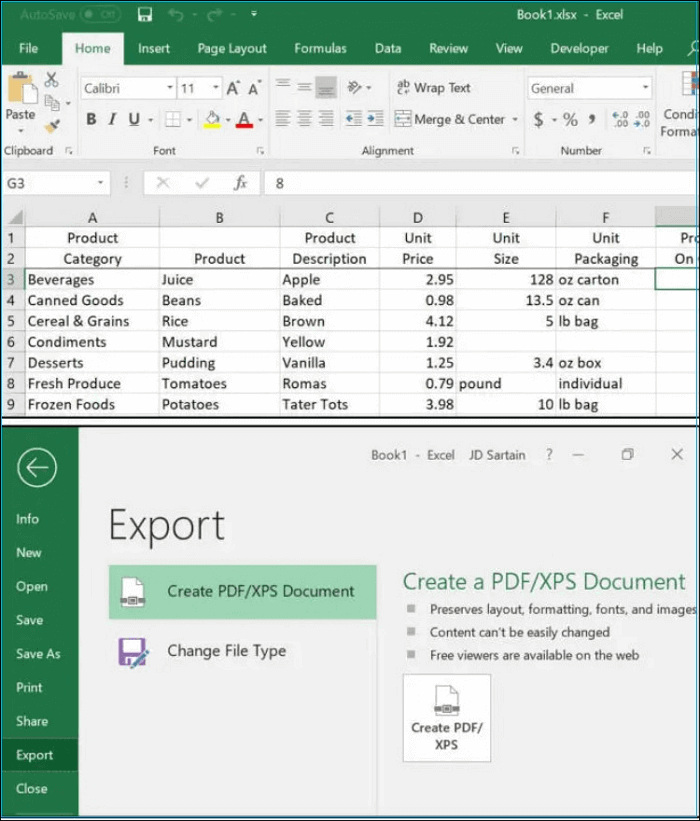
Task: Expand the Merge & Center dropdown arrow
Action: pyautogui.click(x=515, y=120)
